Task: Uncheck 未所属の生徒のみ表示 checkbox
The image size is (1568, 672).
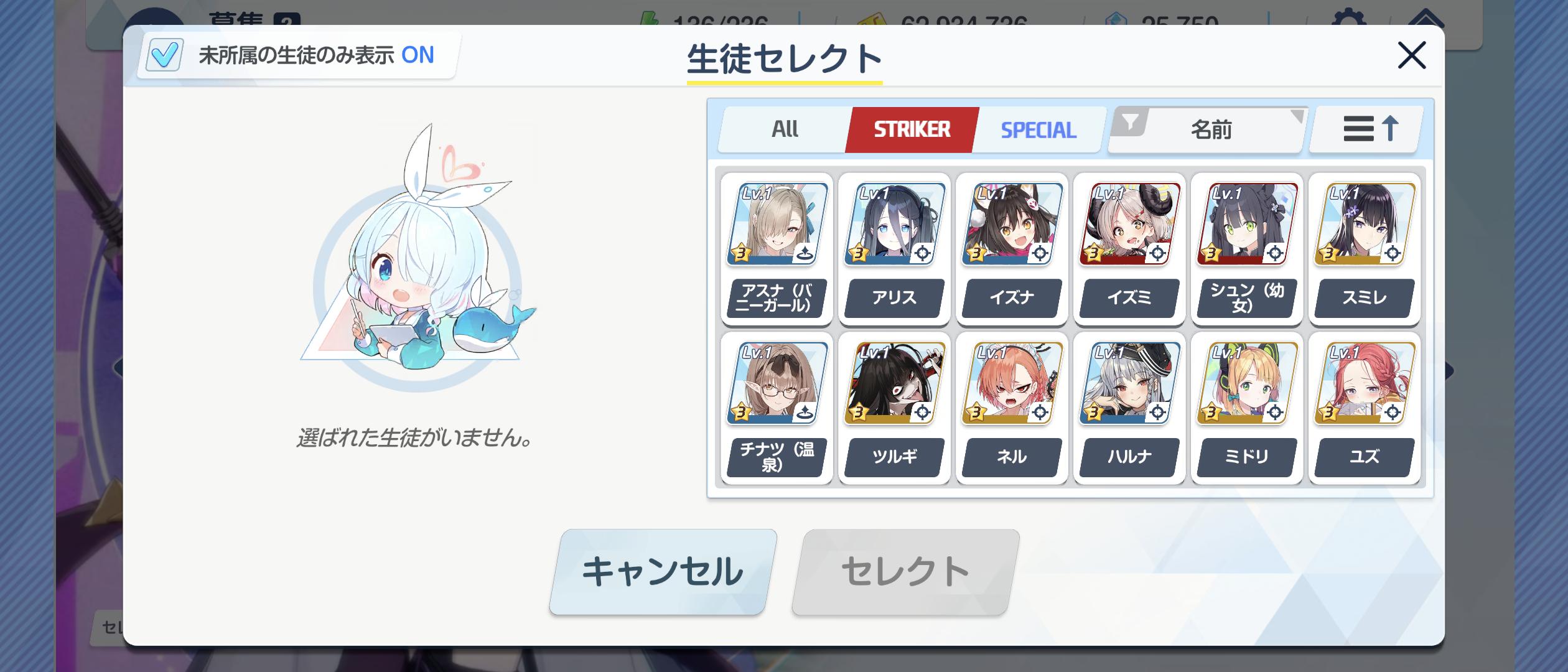Action: tap(164, 55)
